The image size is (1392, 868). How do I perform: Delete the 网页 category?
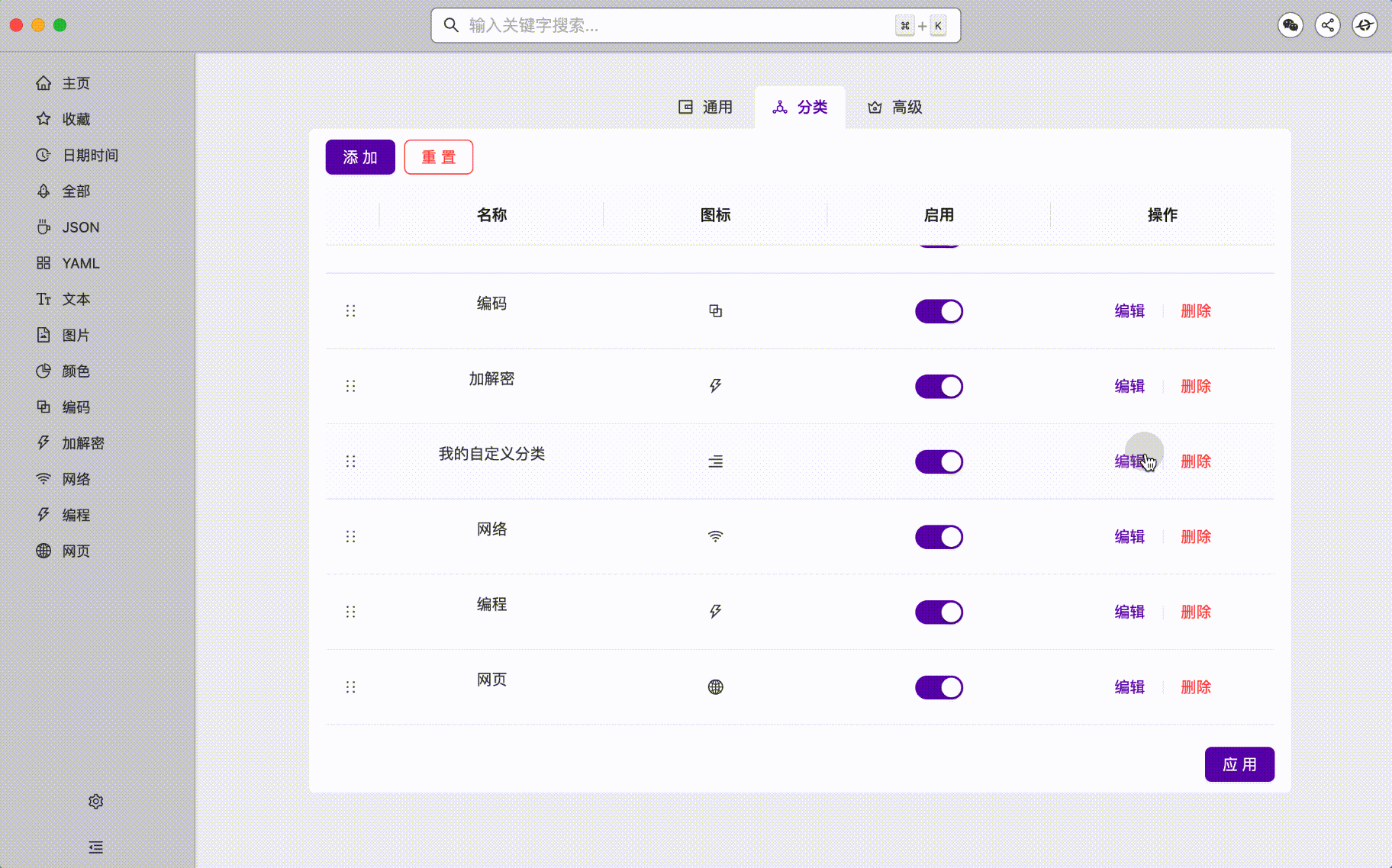tap(1196, 687)
